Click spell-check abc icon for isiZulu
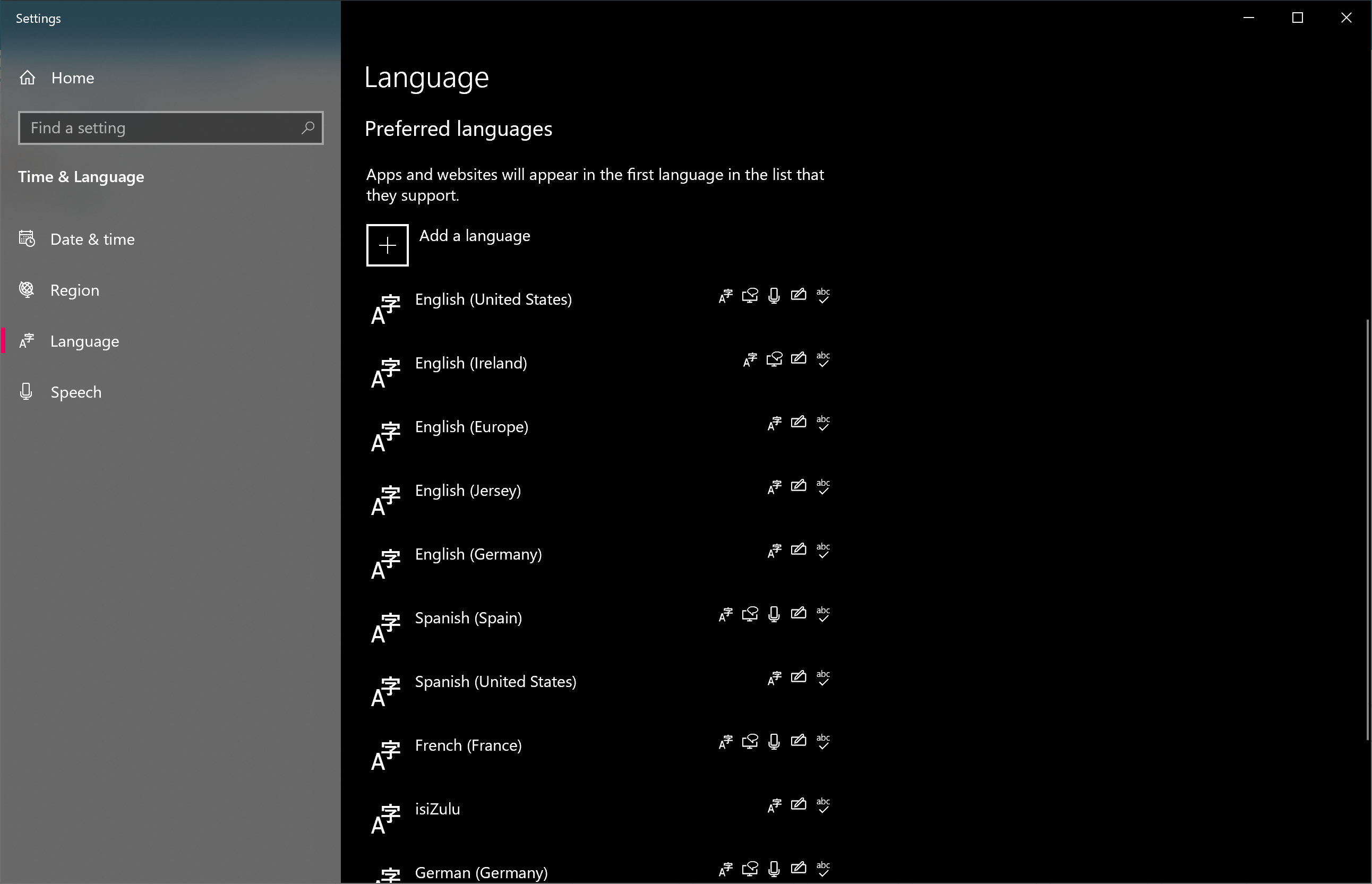This screenshot has width=1372, height=884. point(823,805)
